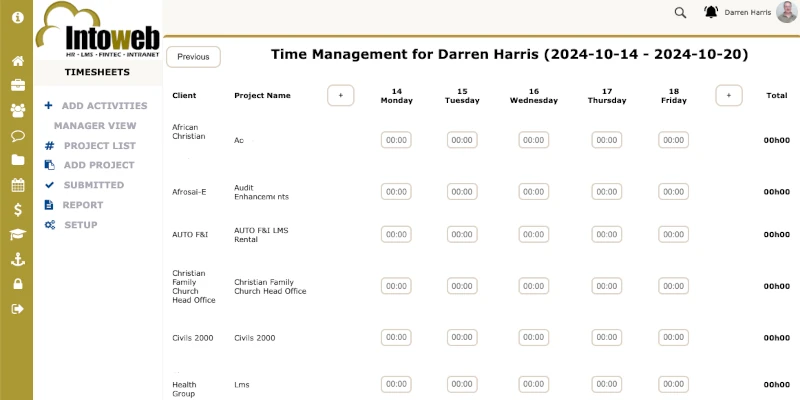This screenshot has width=800, height=400.
Task: Open the folder icon in sidebar
Action: (18, 160)
